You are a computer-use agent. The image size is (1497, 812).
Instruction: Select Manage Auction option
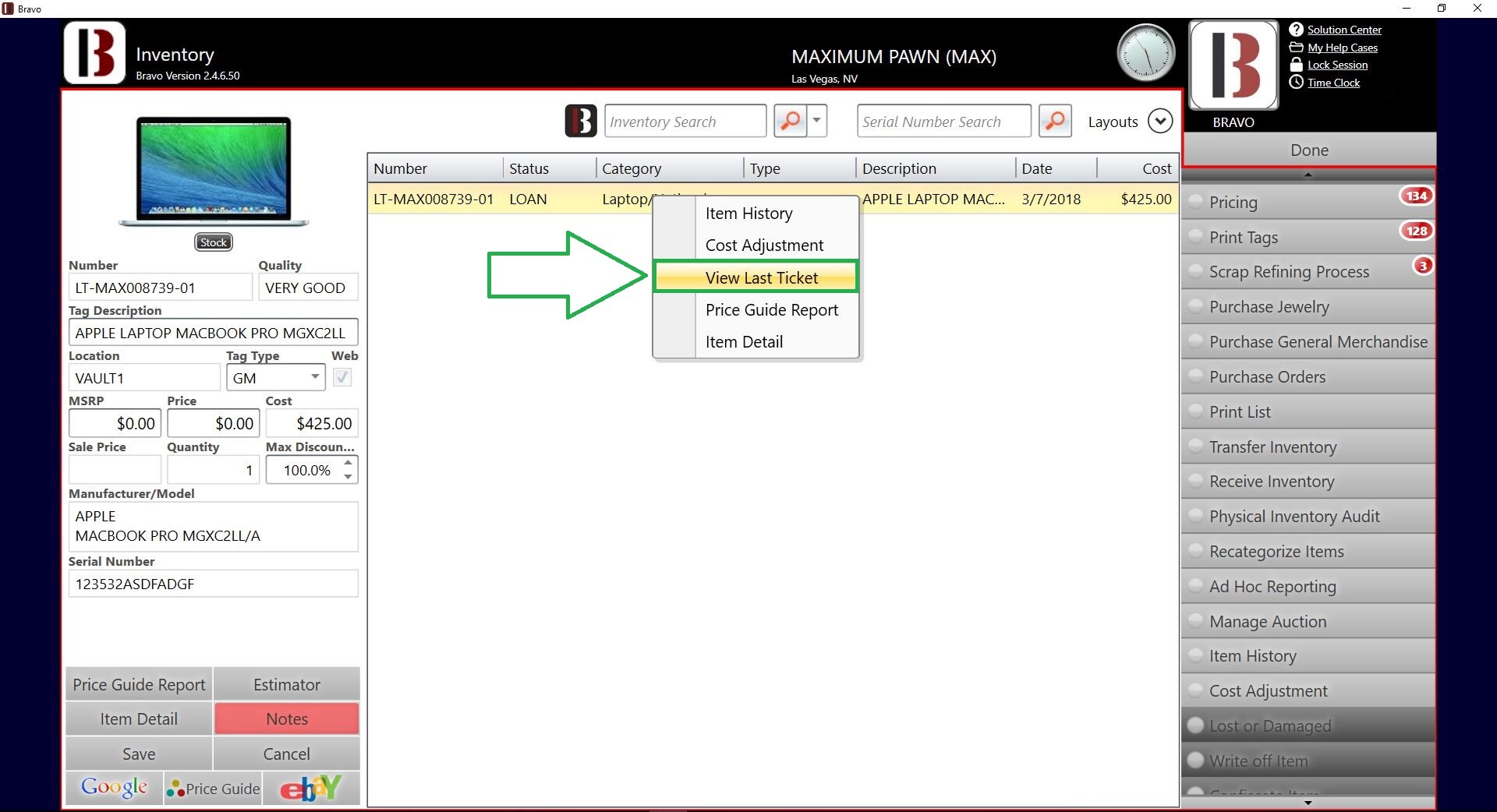(x=1308, y=622)
